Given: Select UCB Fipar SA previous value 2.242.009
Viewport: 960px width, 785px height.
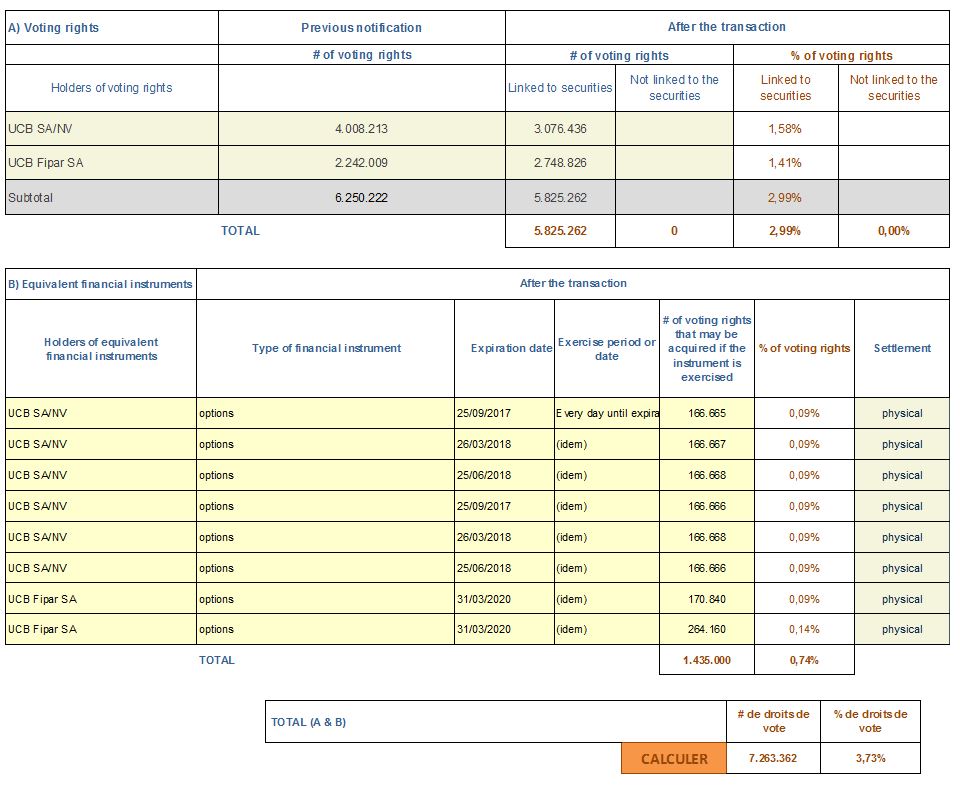Looking at the screenshot, I should (x=361, y=163).
